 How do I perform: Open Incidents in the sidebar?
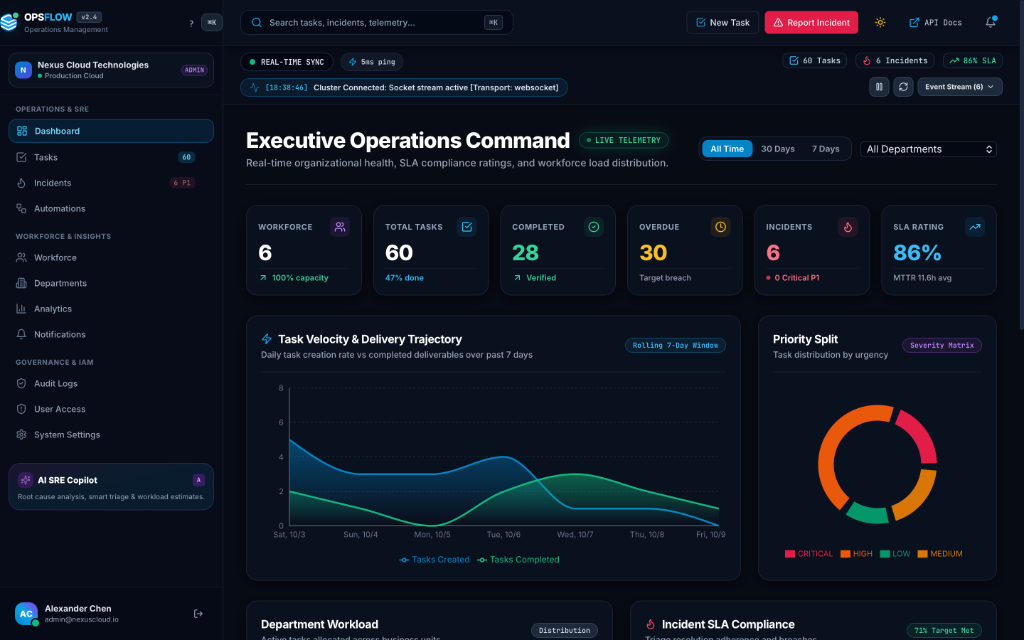coord(111,183)
